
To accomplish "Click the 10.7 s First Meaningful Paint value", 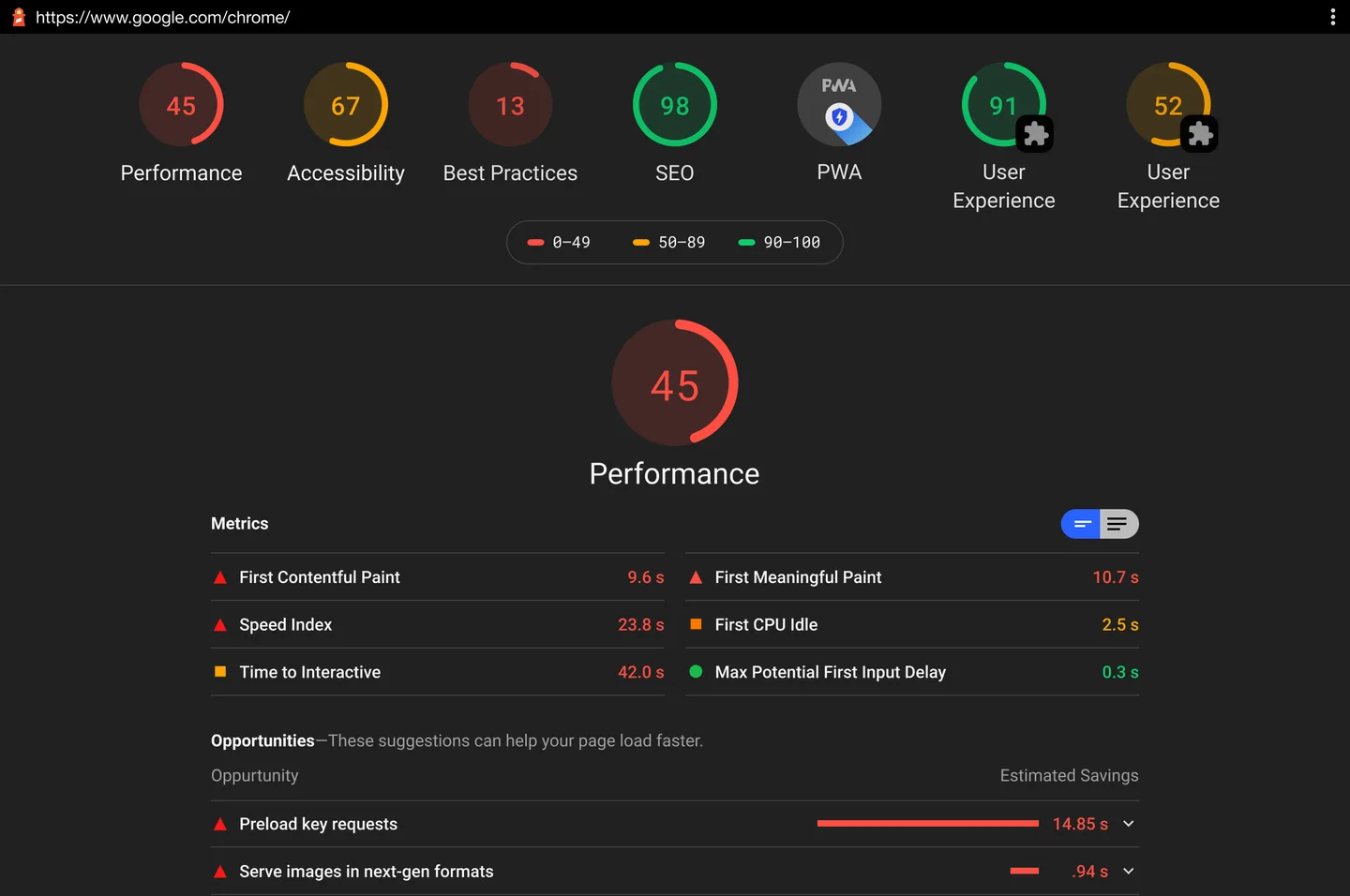I will click(x=1116, y=577).
